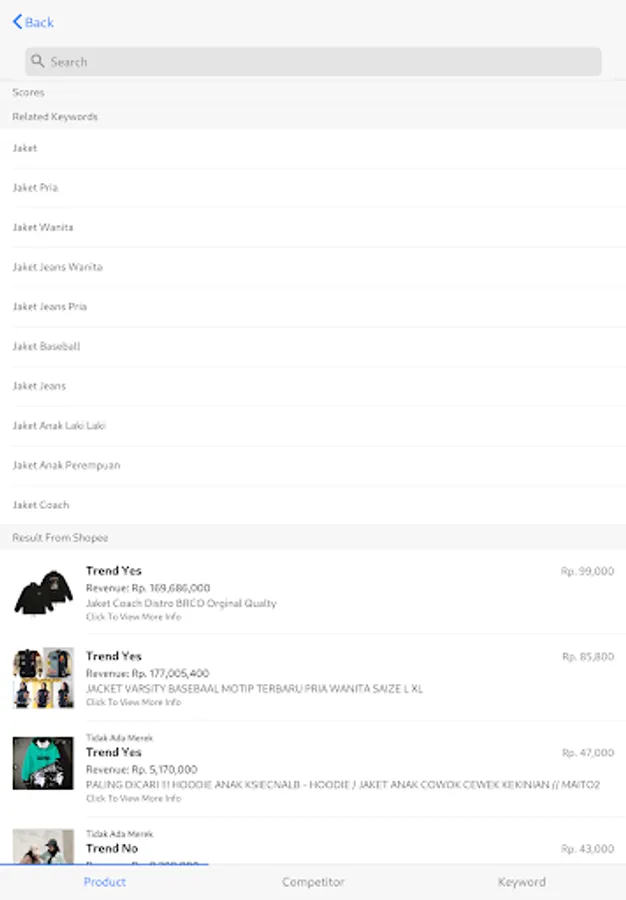Open the Trend No product thumbnail
Screen dimensions: 626x900
click(x=43, y=846)
